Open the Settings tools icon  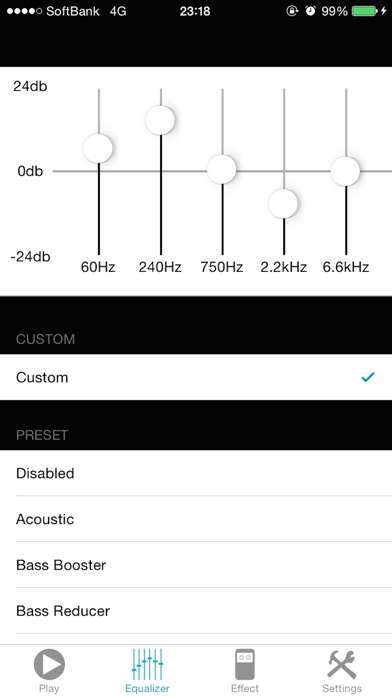click(341, 664)
